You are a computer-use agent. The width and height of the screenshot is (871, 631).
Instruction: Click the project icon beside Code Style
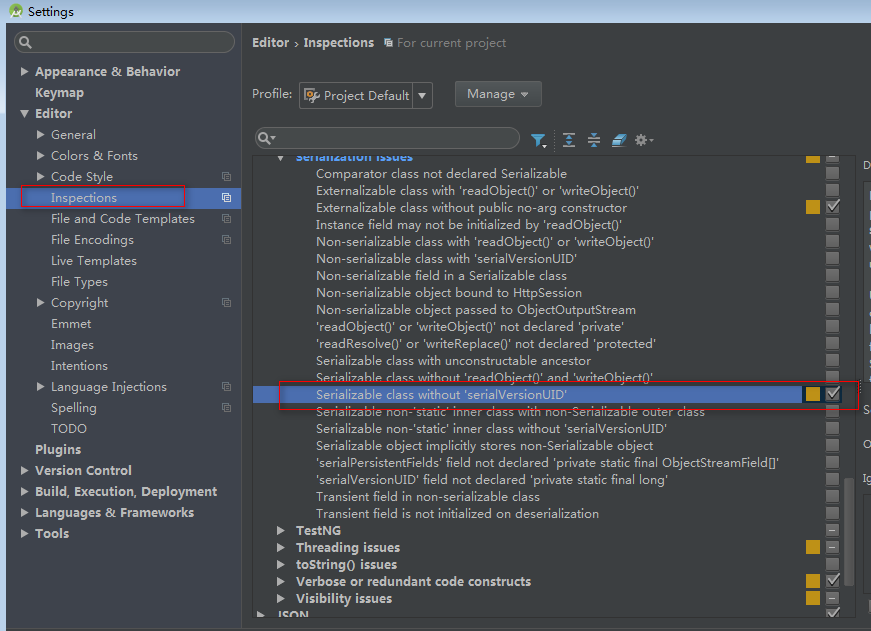pyautogui.click(x=226, y=176)
